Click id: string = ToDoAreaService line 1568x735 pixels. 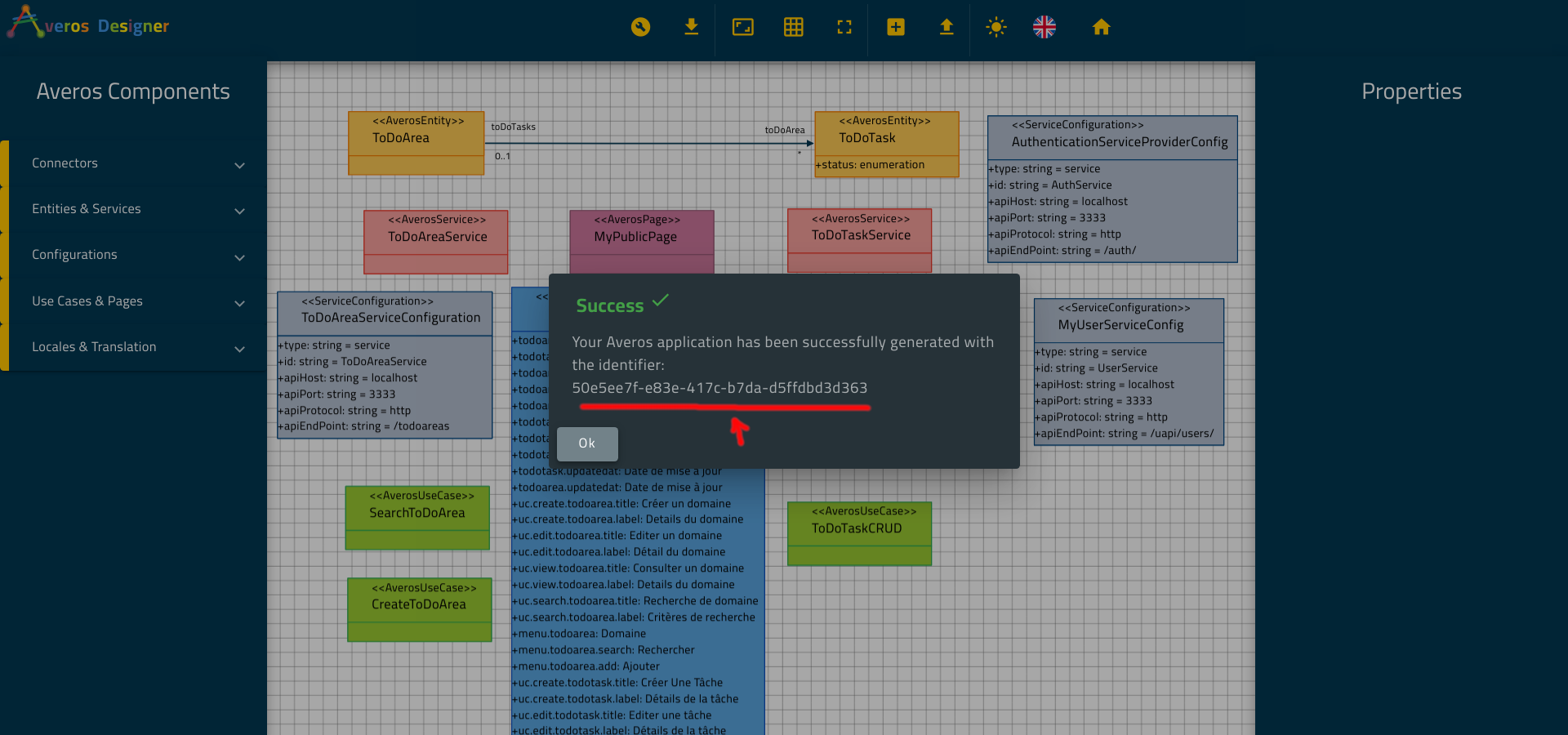pyautogui.click(x=352, y=362)
